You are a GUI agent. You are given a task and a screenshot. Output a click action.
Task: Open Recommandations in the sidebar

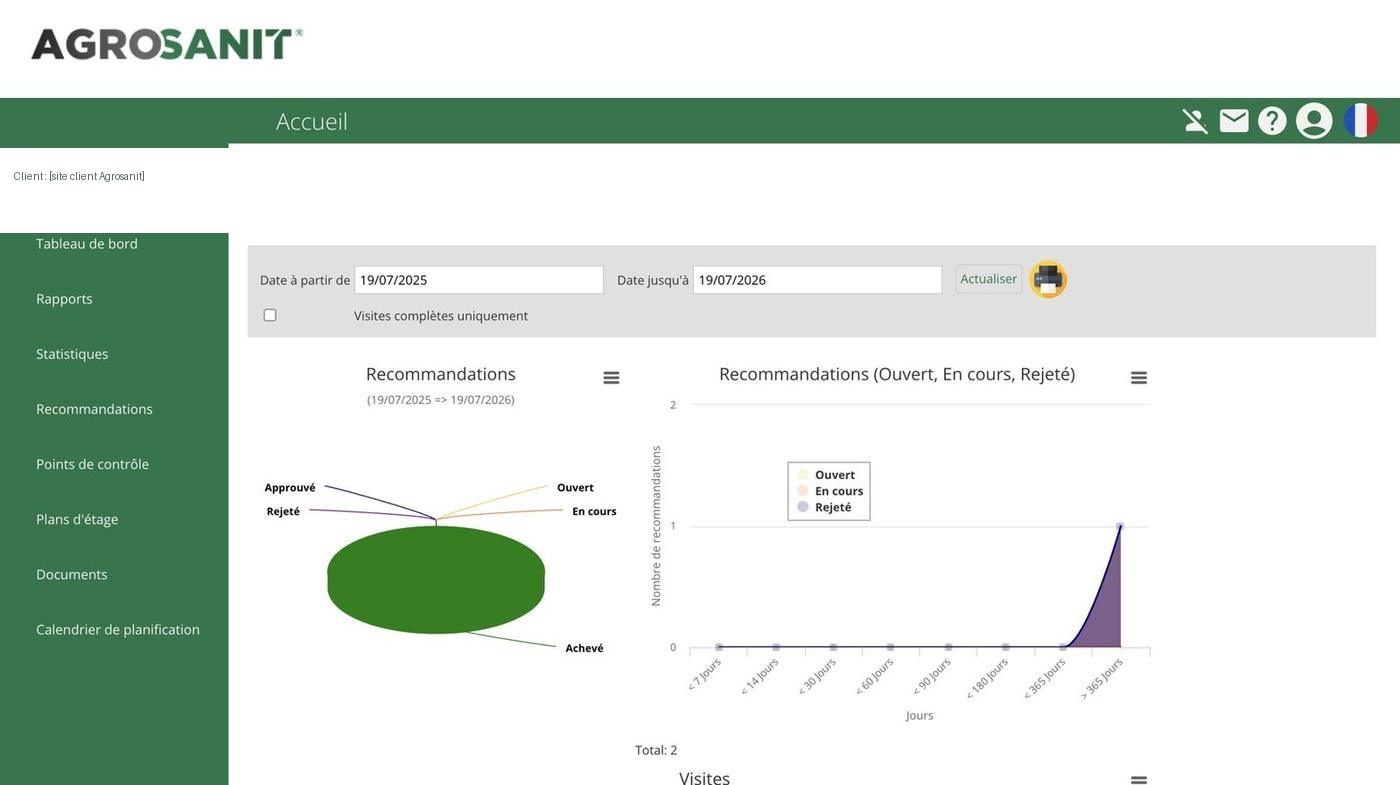[94, 409]
